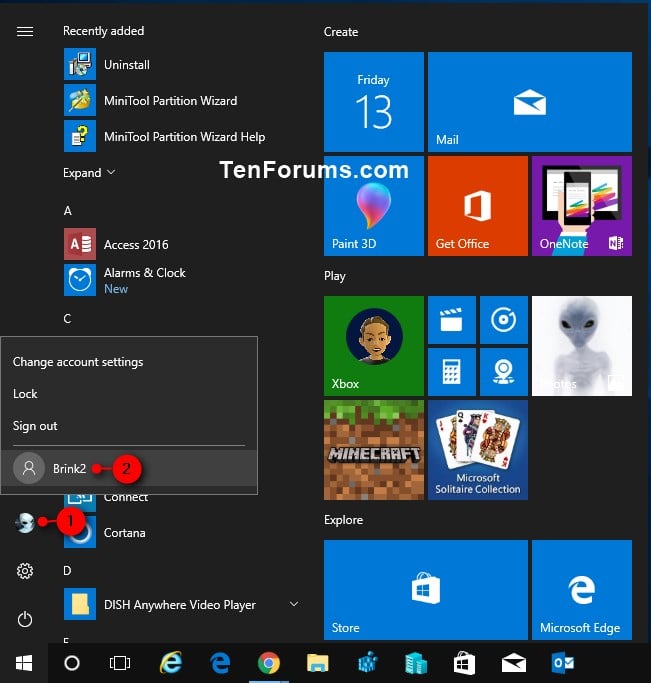The height and width of the screenshot is (683, 651).
Task: Click the alien user account picture
Action: (25, 522)
